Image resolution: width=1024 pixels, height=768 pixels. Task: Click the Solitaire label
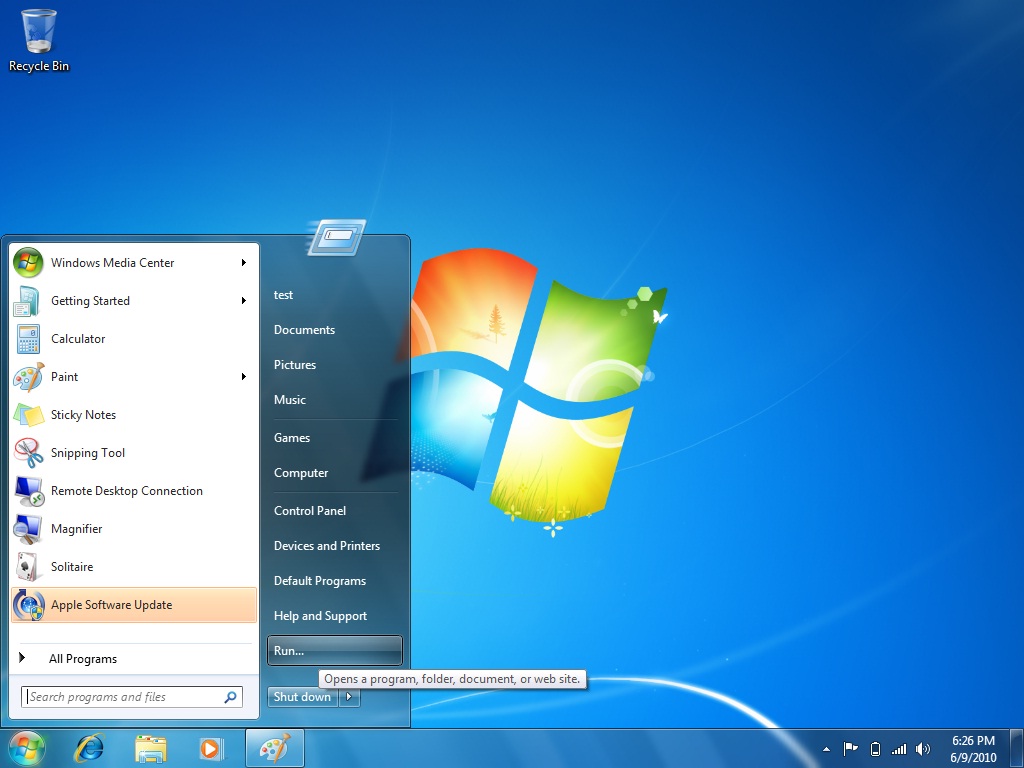[72, 567]
